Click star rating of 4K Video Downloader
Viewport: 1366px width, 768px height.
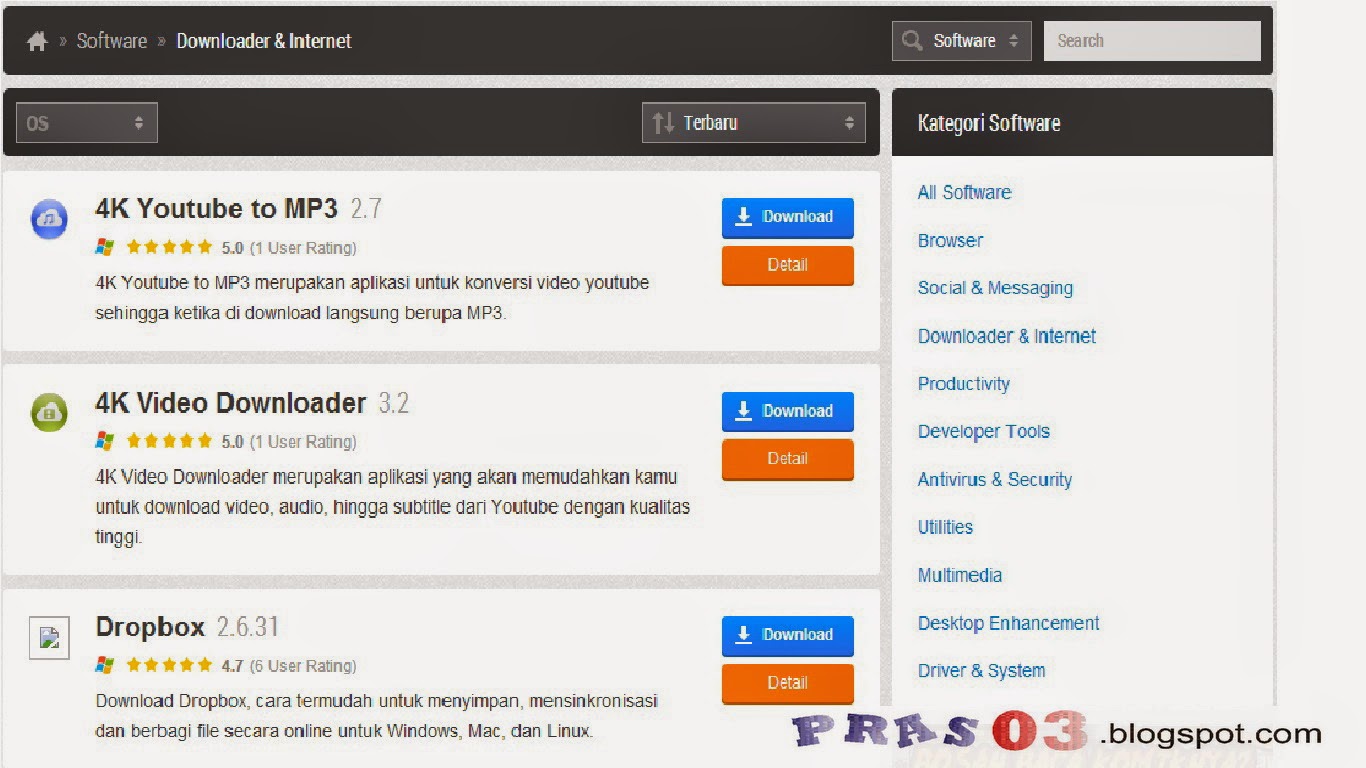click(169, 441)
